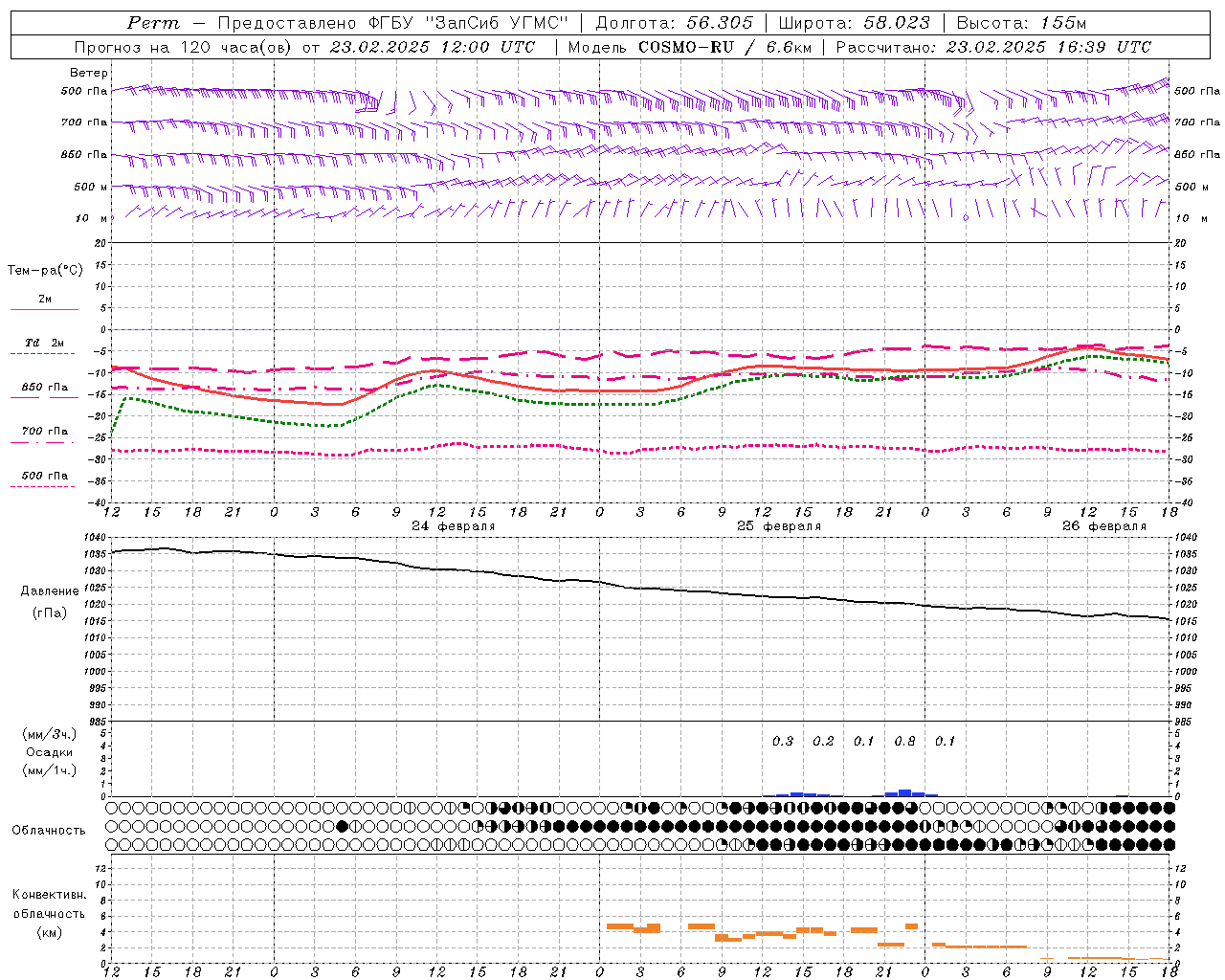Viewport: 1225px width, 980px height.
Task: Click the "Облачность" cloud cover label
Action: click(x=48, y=830)
